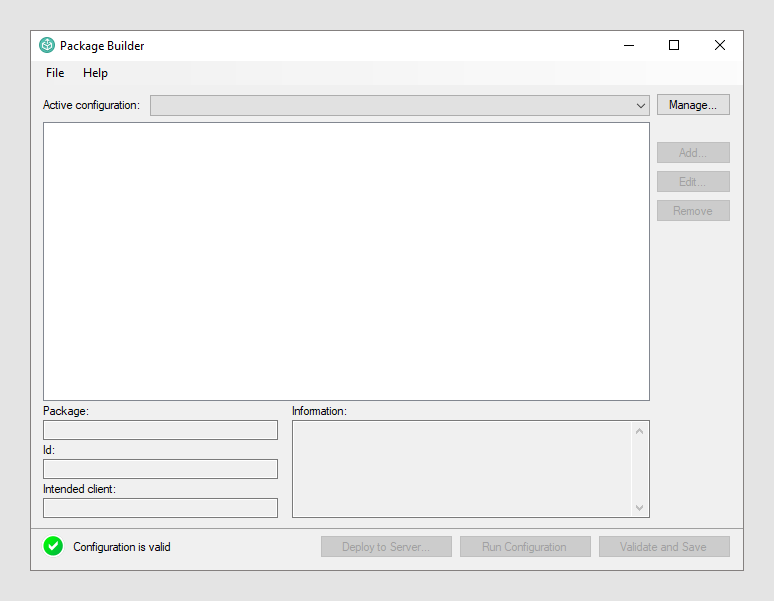Minimize the Package Builder window
Screen dimensions: 774x601
[629, 45]
